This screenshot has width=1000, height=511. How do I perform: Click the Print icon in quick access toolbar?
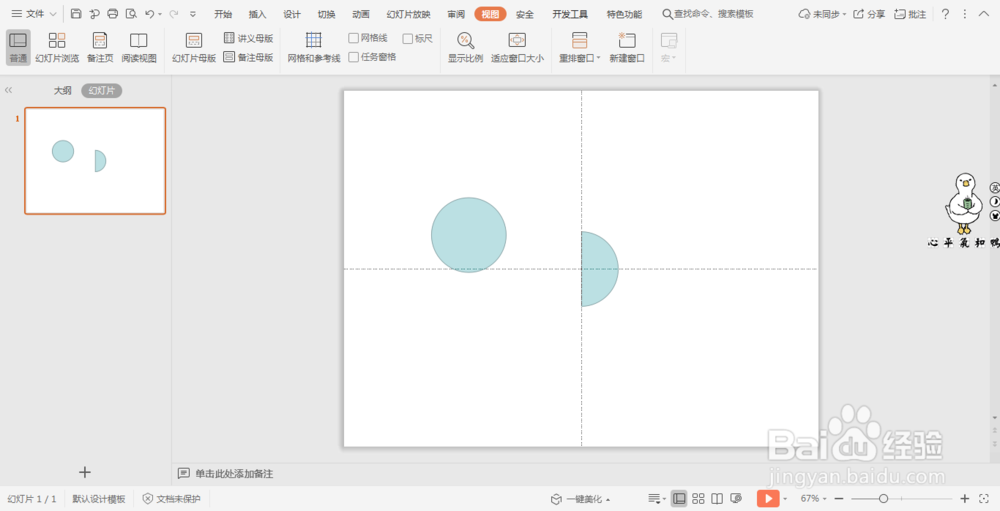(x=113, y=13)
